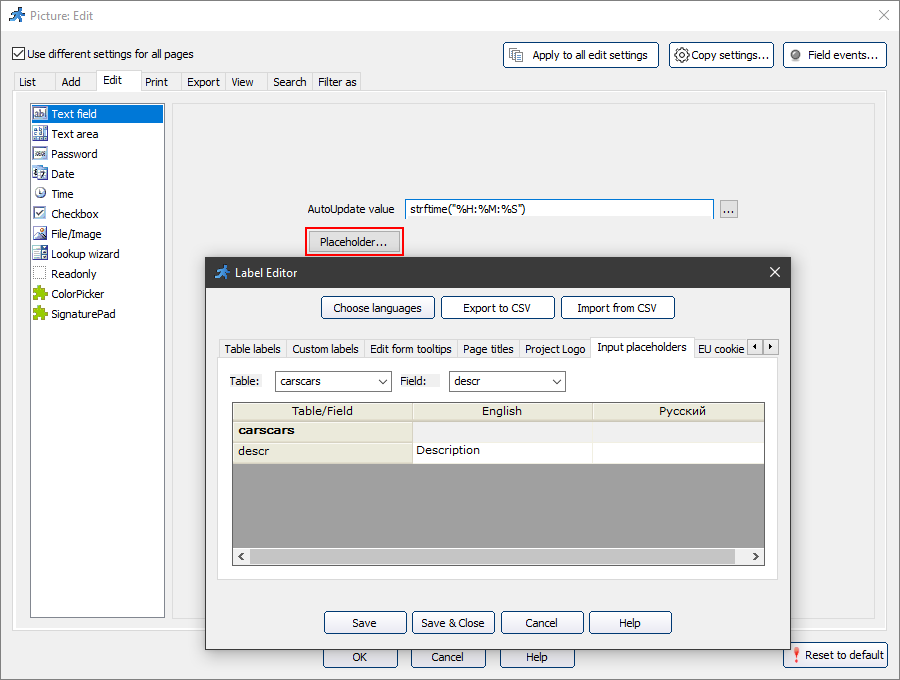Select the File/Image control icon
This screenshot has width=900, height=680.
pos(40,234)
